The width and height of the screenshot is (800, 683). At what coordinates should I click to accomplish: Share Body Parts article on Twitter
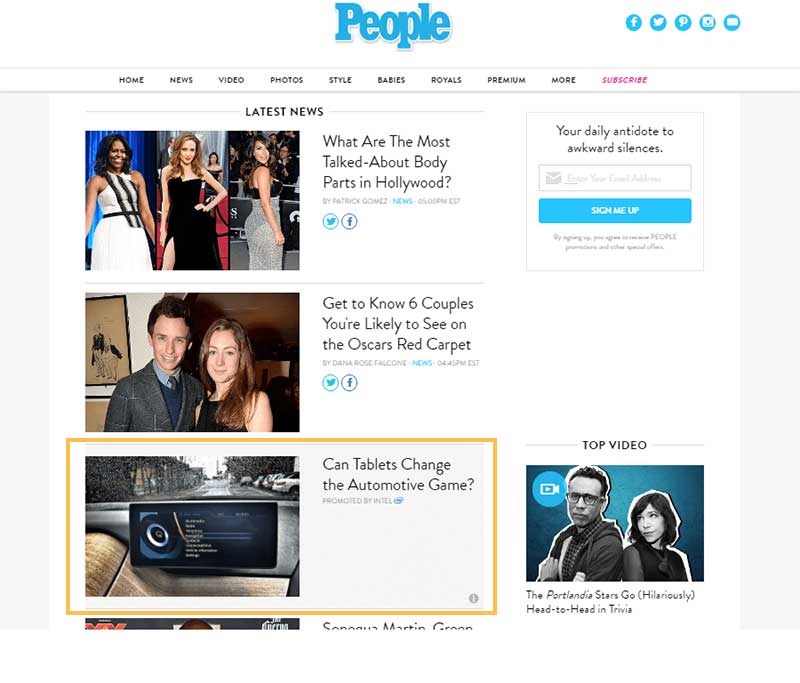331,221
